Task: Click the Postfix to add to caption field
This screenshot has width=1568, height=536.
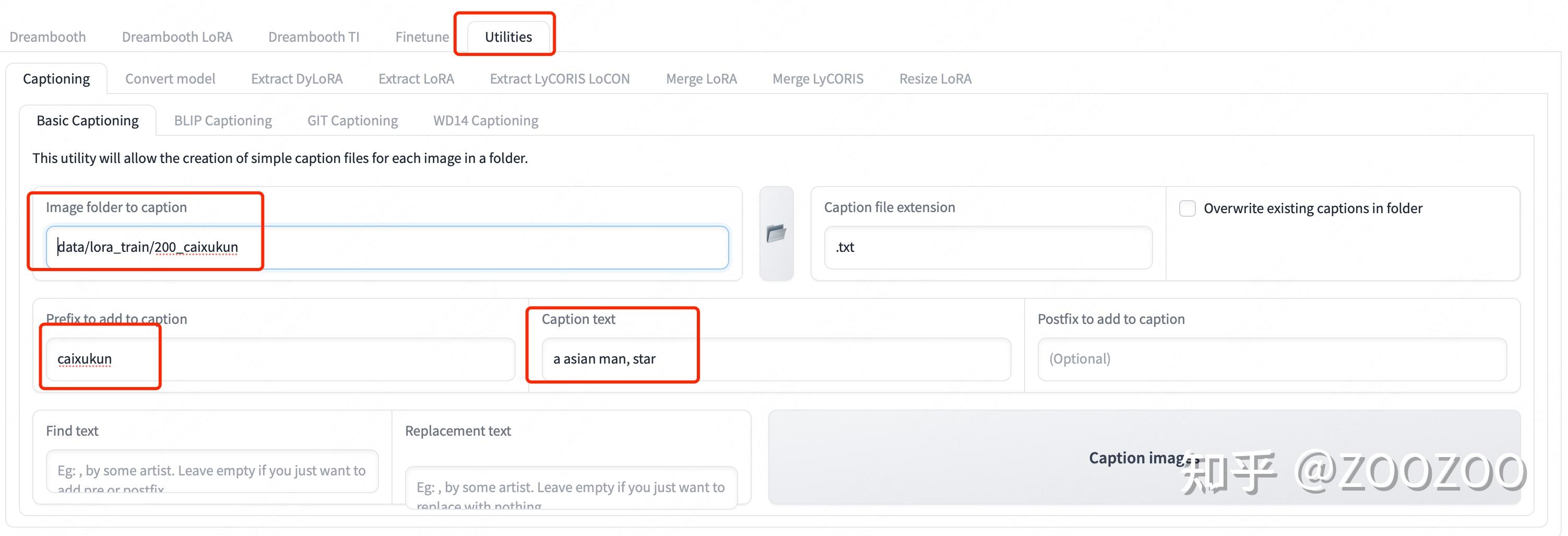Action: click(x=1271, y=359)
